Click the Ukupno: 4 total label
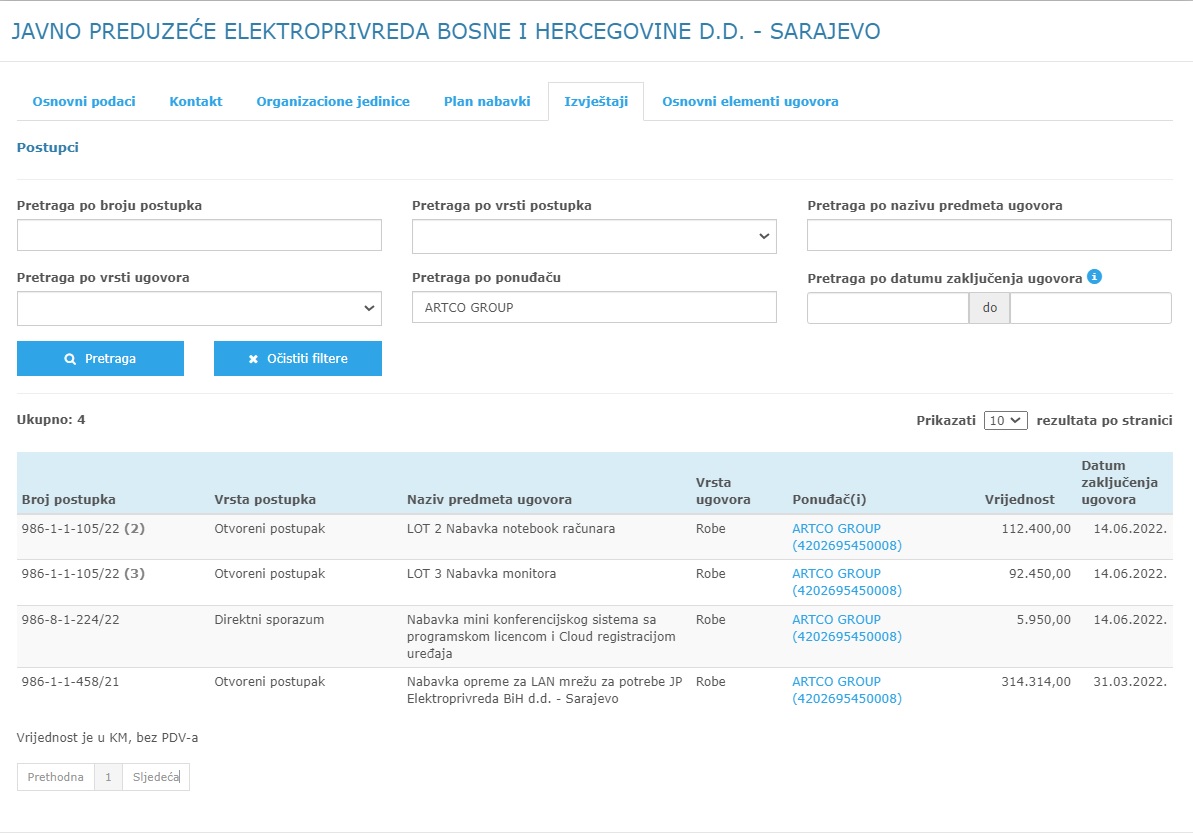Viewport: 1193px width, 833px height. [x=51, y=420]
